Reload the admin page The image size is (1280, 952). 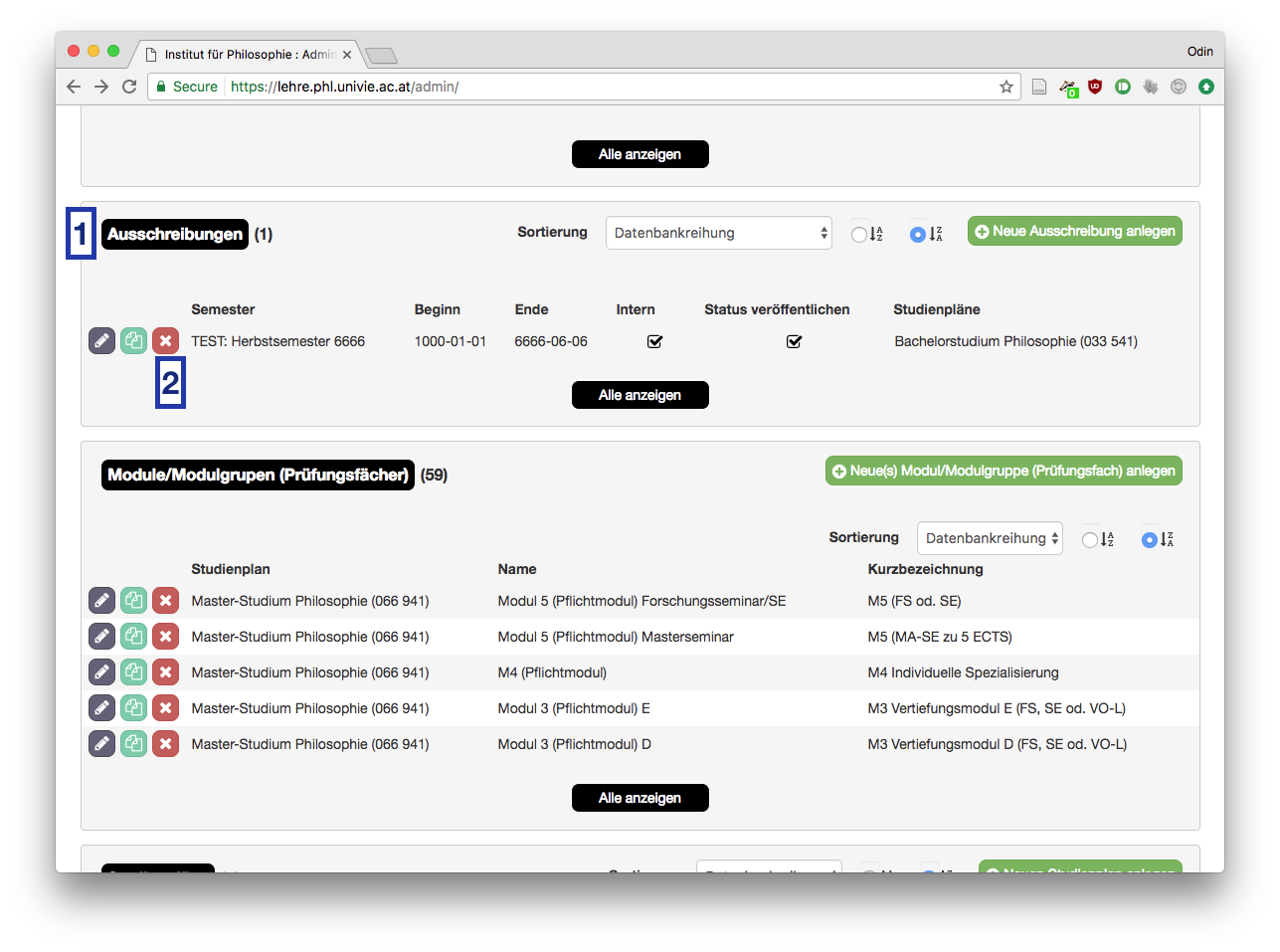pyautogui.click(x=129, y=87)
